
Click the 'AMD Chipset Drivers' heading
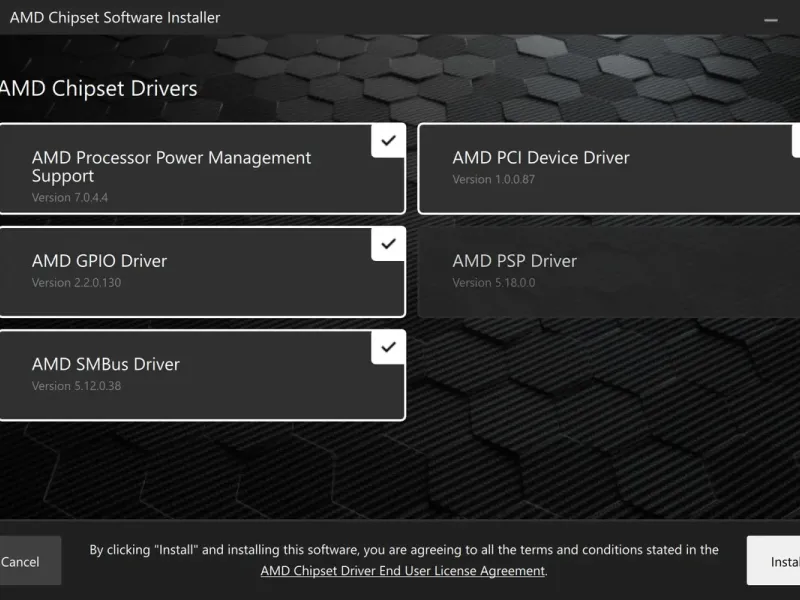point(98,88)
